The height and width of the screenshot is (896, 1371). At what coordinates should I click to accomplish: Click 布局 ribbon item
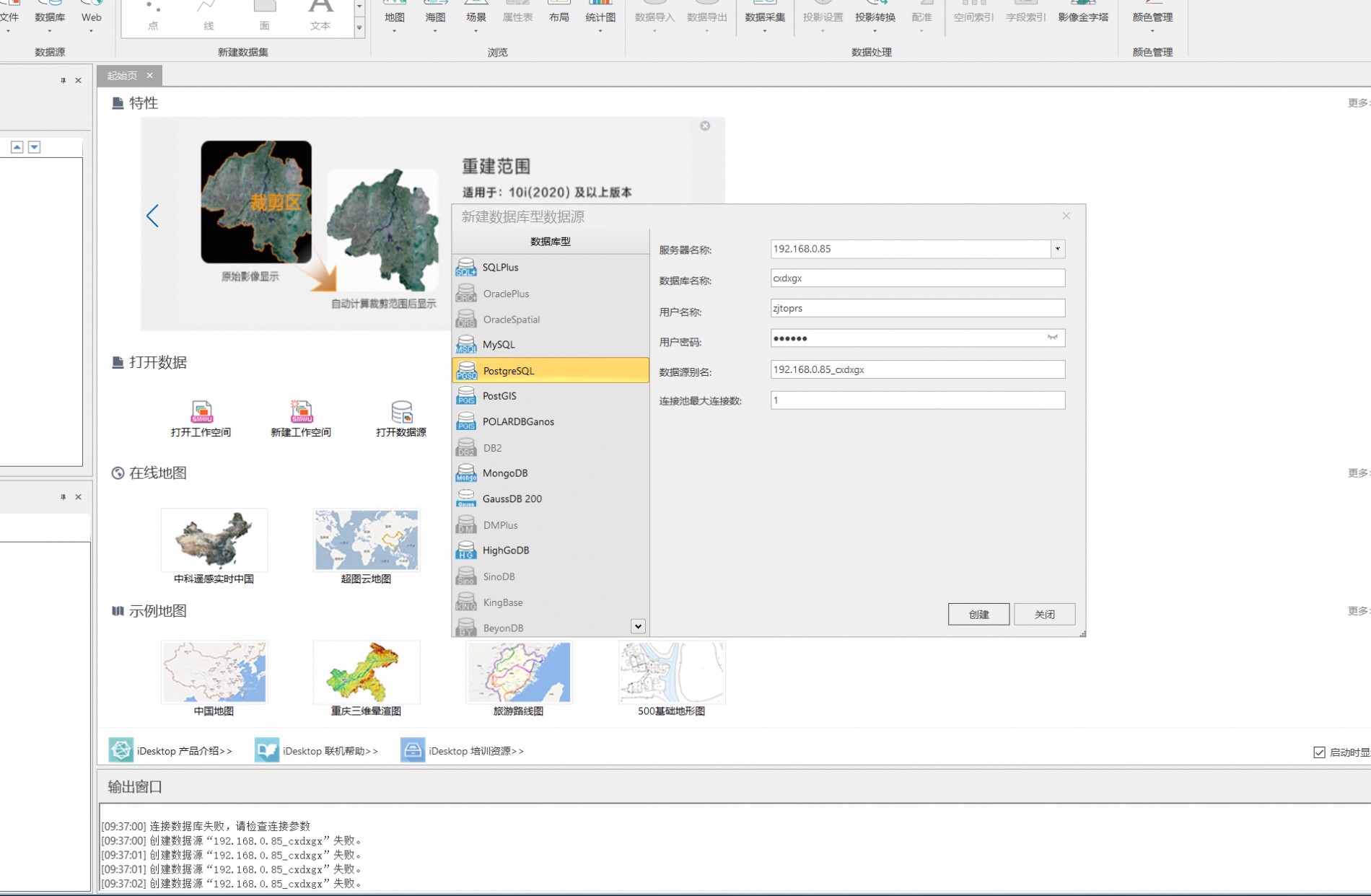tap(559, 14)
